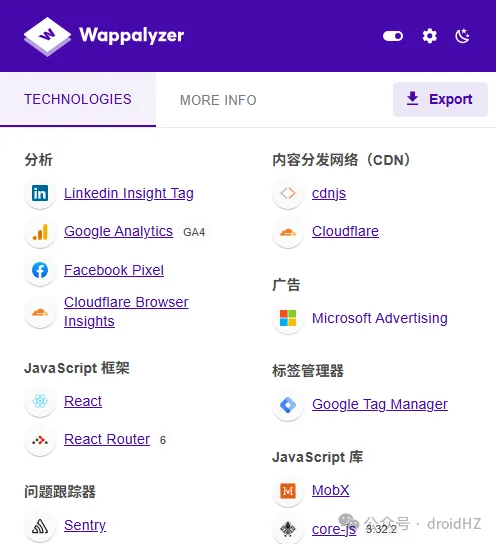Click the React Router dots icon

40,441
